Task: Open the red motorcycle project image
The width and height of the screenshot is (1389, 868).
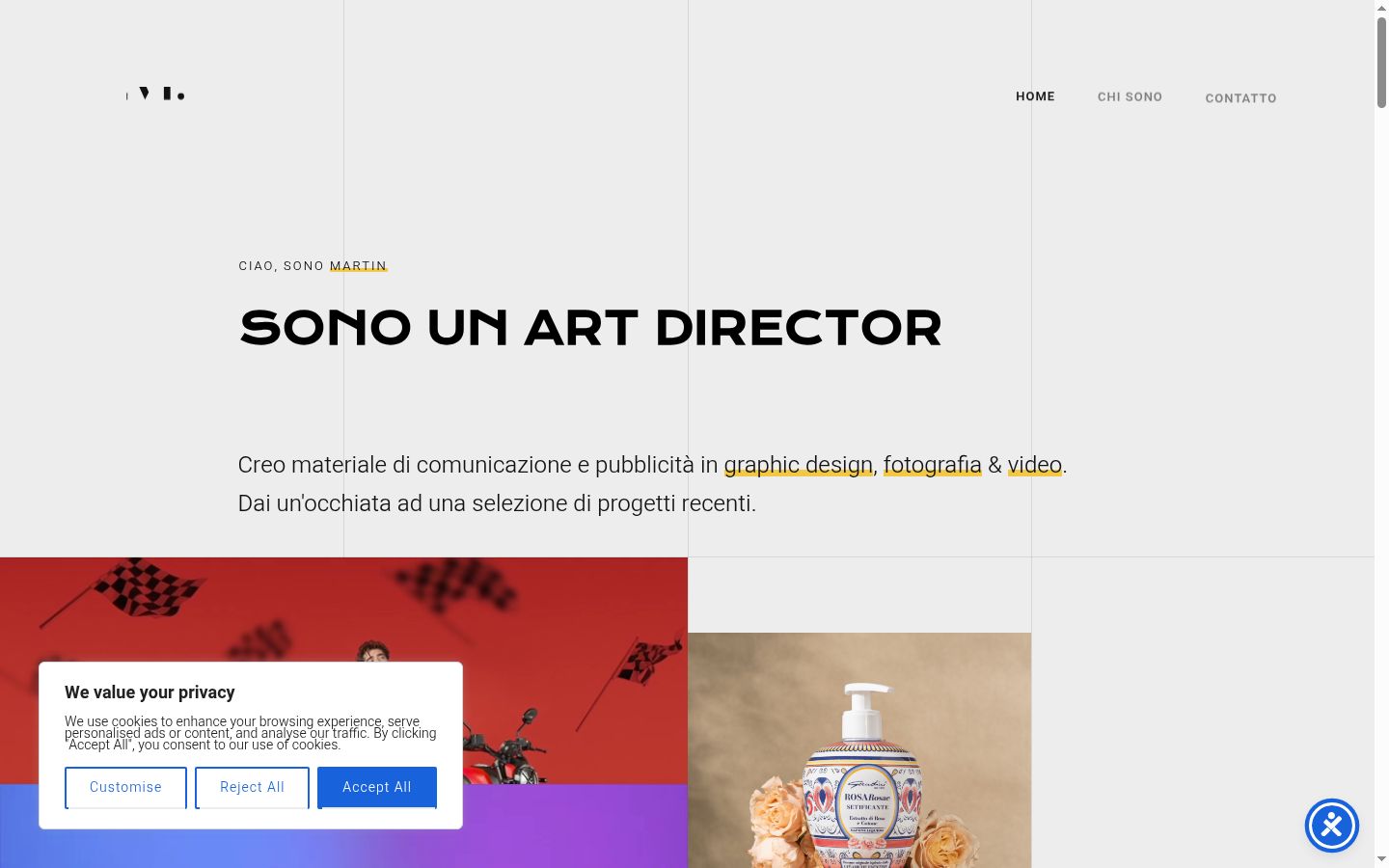Action: [x=343, y=670]
